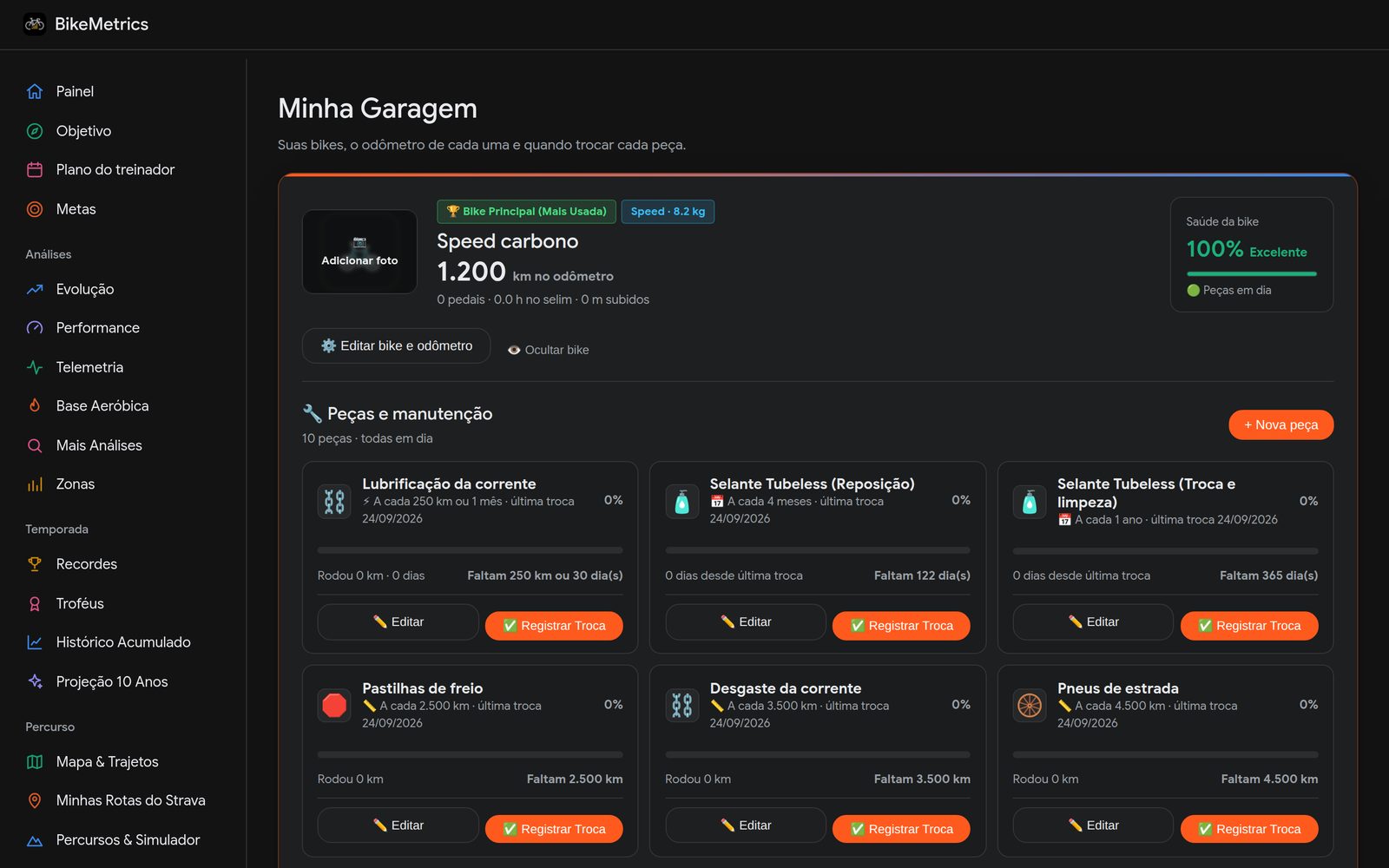
Task: Click 'Faltam 365 dia(s)' text
Action: 1268,575
